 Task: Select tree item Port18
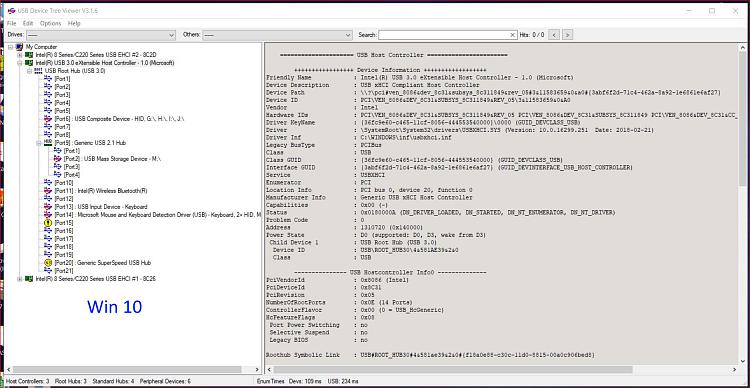[x=64, y=246]
